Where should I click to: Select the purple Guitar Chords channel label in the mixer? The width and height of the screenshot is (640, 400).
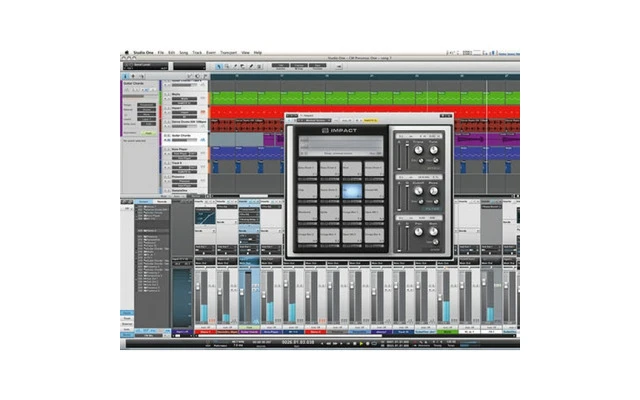tap(249, 332)
